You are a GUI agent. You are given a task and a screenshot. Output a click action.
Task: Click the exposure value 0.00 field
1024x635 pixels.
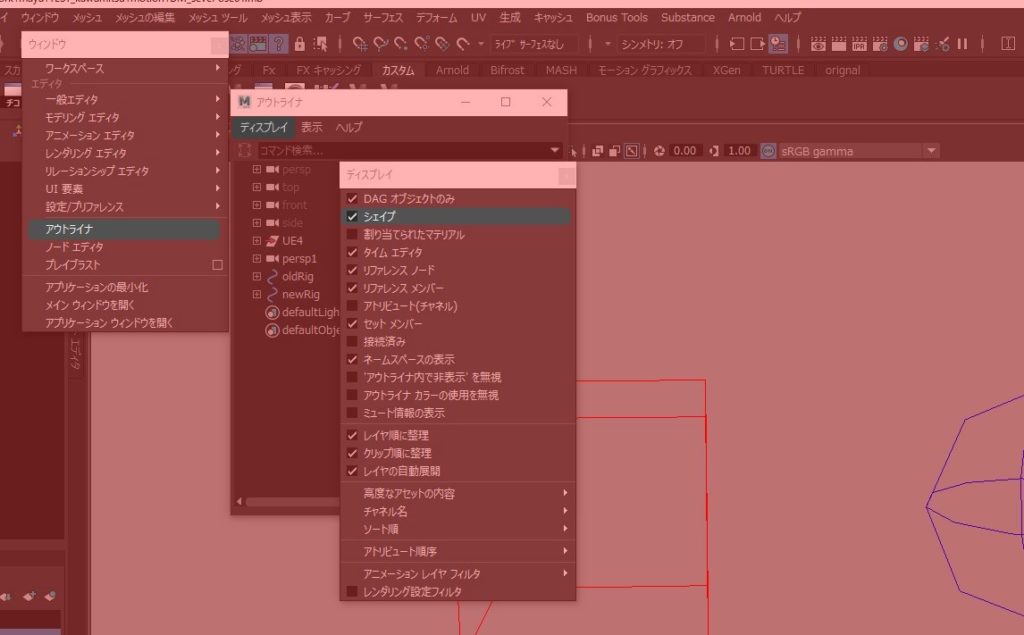tap(684, 151)
